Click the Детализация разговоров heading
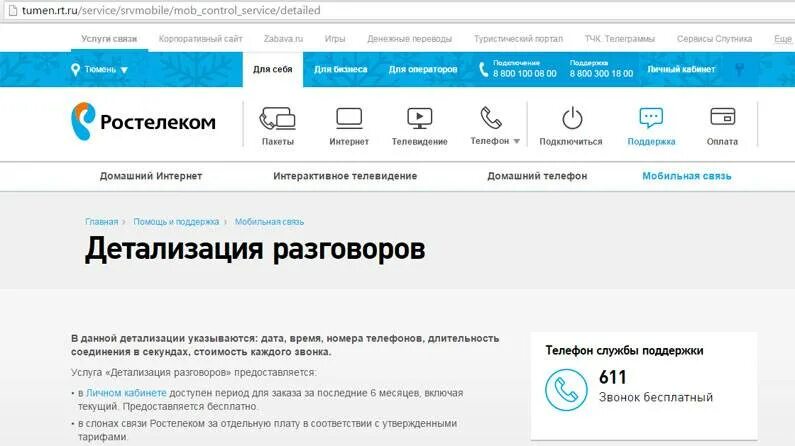Screen dimensions: 795x446 tap(255, 249)
